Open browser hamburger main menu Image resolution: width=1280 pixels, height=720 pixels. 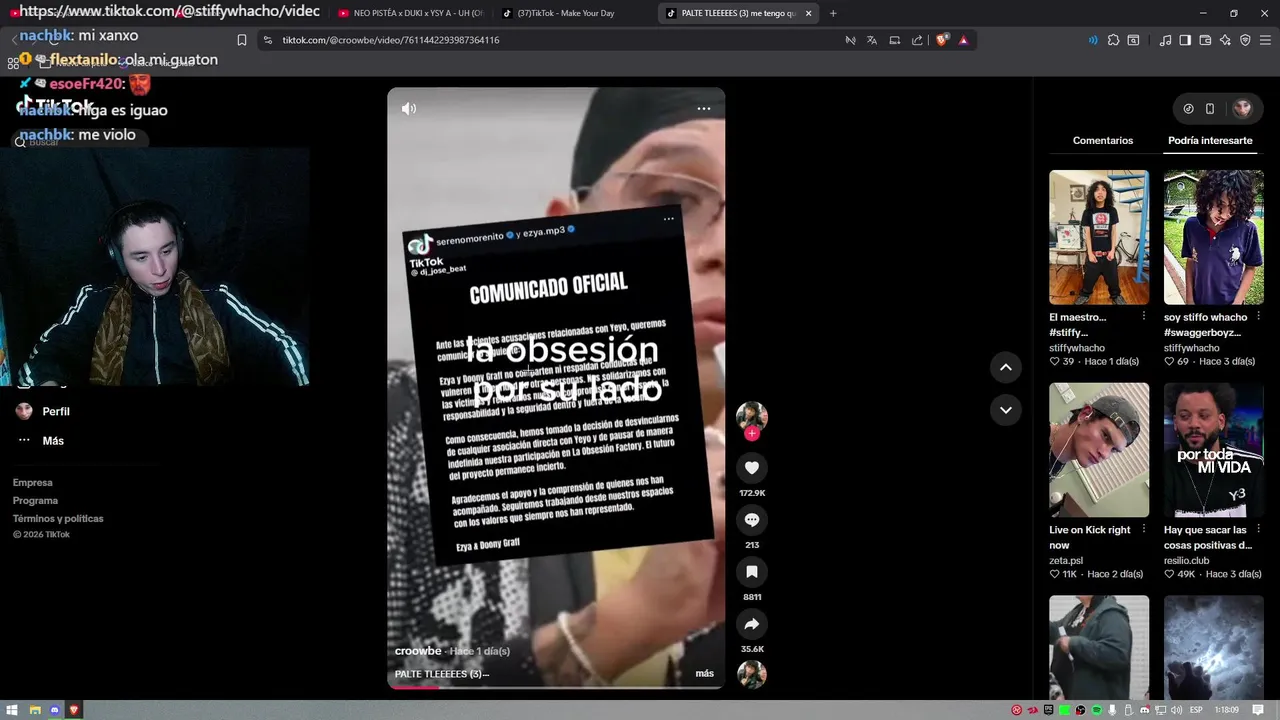tap(1265, 40)
